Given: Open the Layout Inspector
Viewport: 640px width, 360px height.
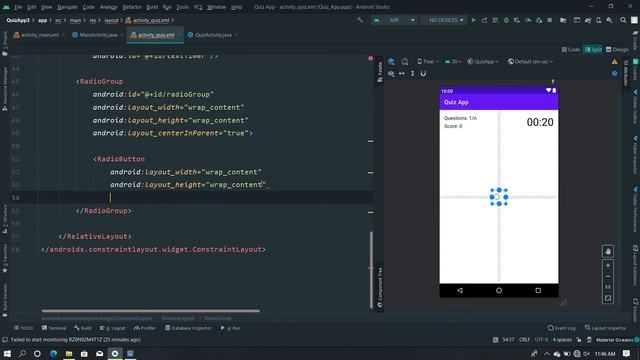Looking at the screenshot, I should click(606, 328).
